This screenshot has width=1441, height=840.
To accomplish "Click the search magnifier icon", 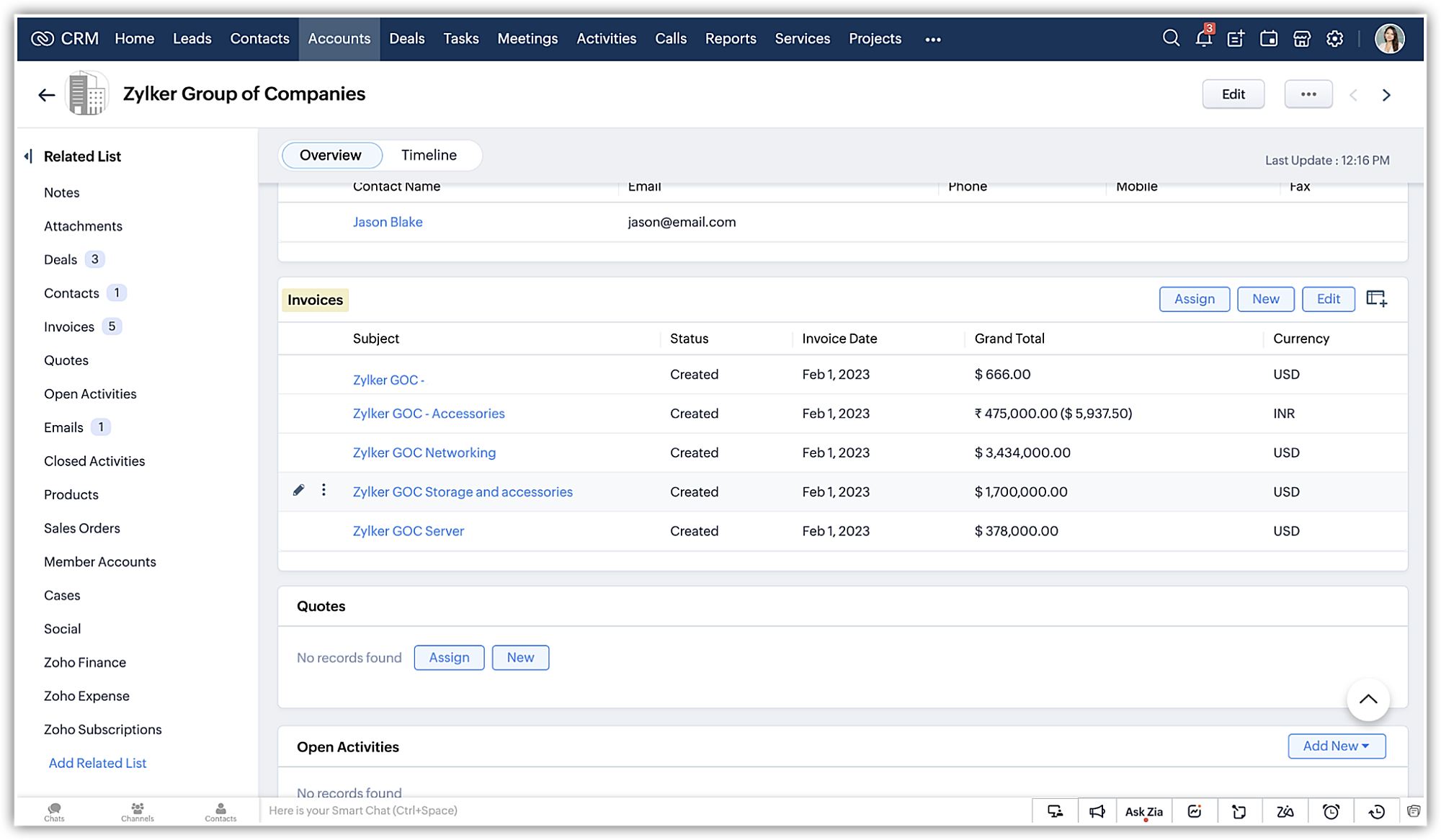I will pos(1171,39).
